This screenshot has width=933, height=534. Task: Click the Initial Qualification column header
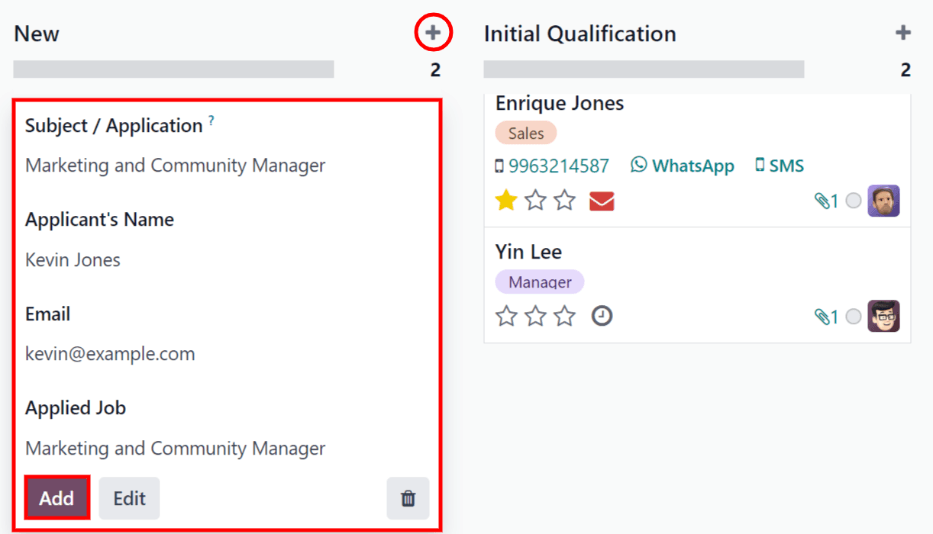click(580, 34)
